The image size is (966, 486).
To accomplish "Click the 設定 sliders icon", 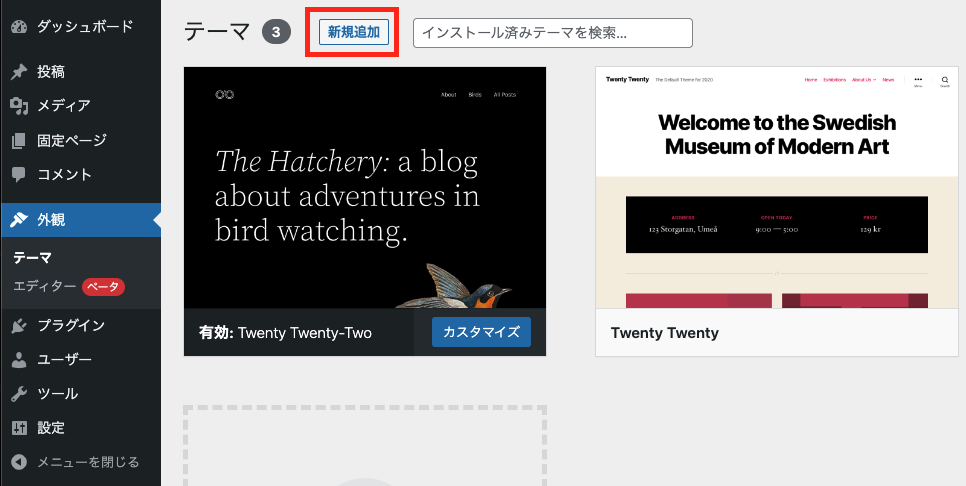I will pos(19,427).
